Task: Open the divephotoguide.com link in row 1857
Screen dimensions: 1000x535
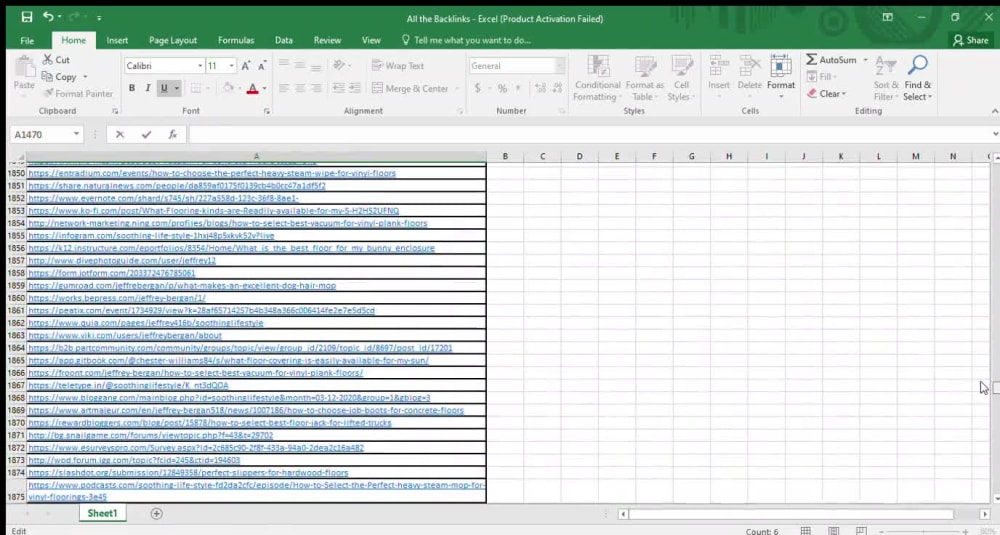Action: 122,261
